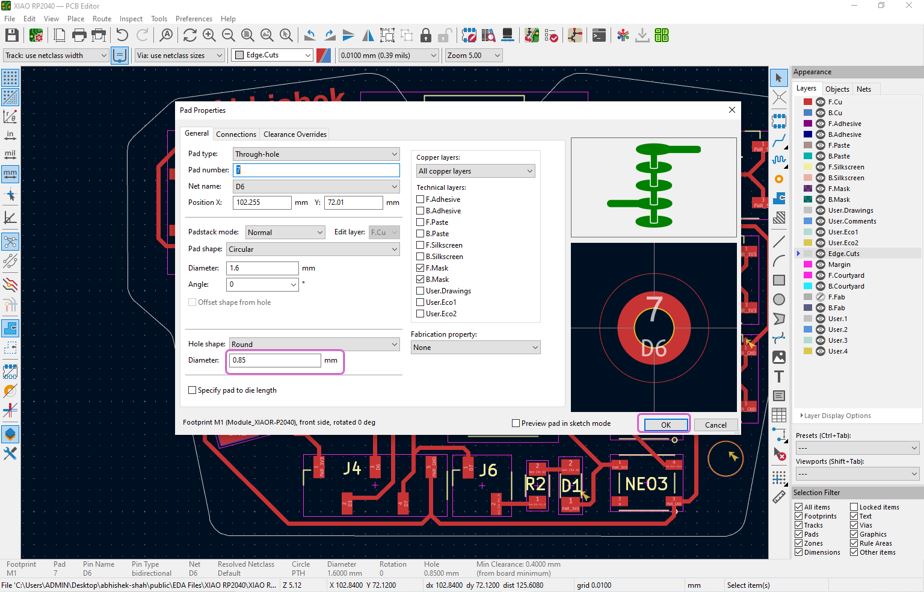Viewport: 924px width, 592px height.
Task: Enable the F.Paste technical layer checkbox
Action: pos(421,222)
